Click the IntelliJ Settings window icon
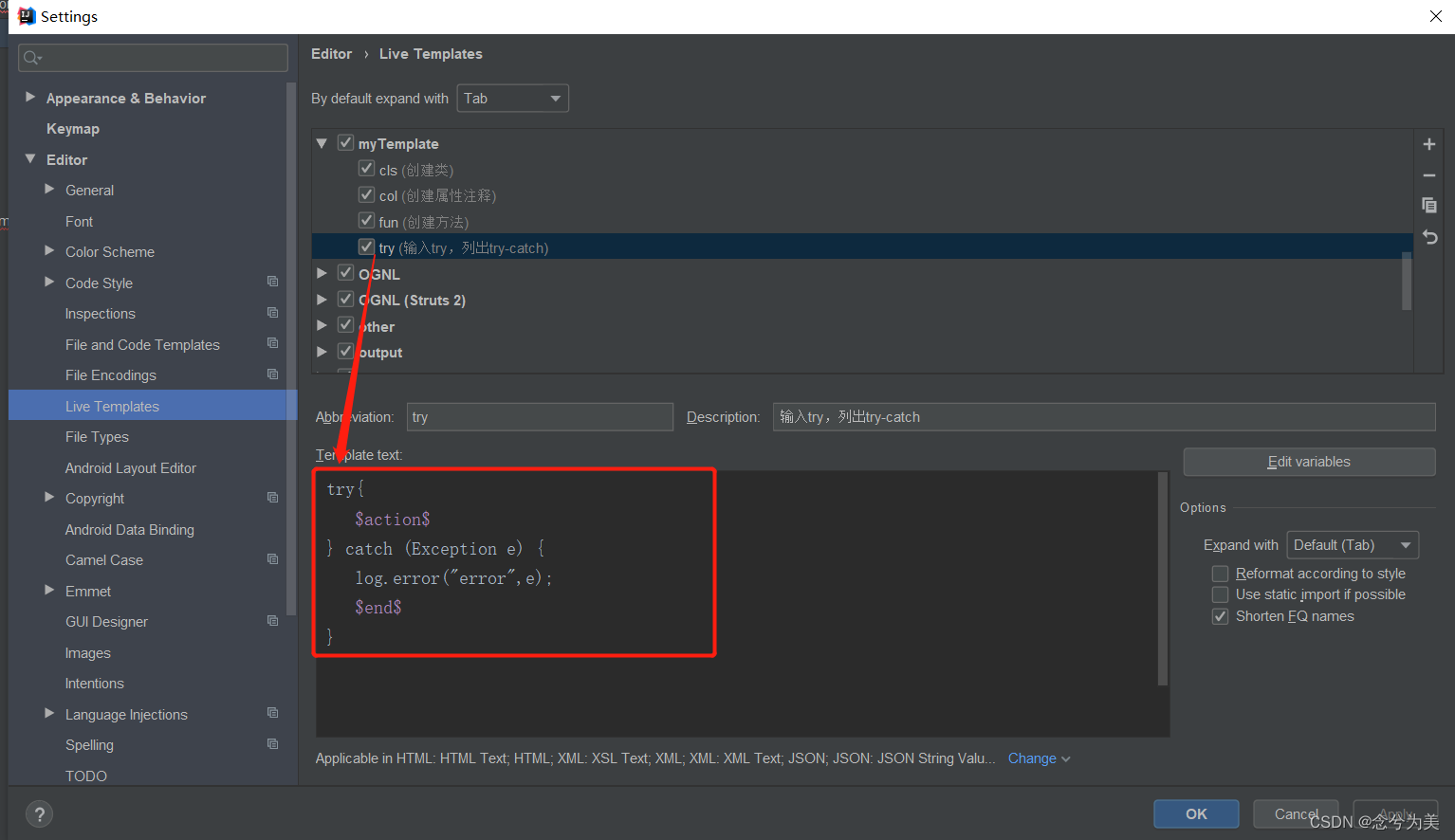 coord(26,16)
